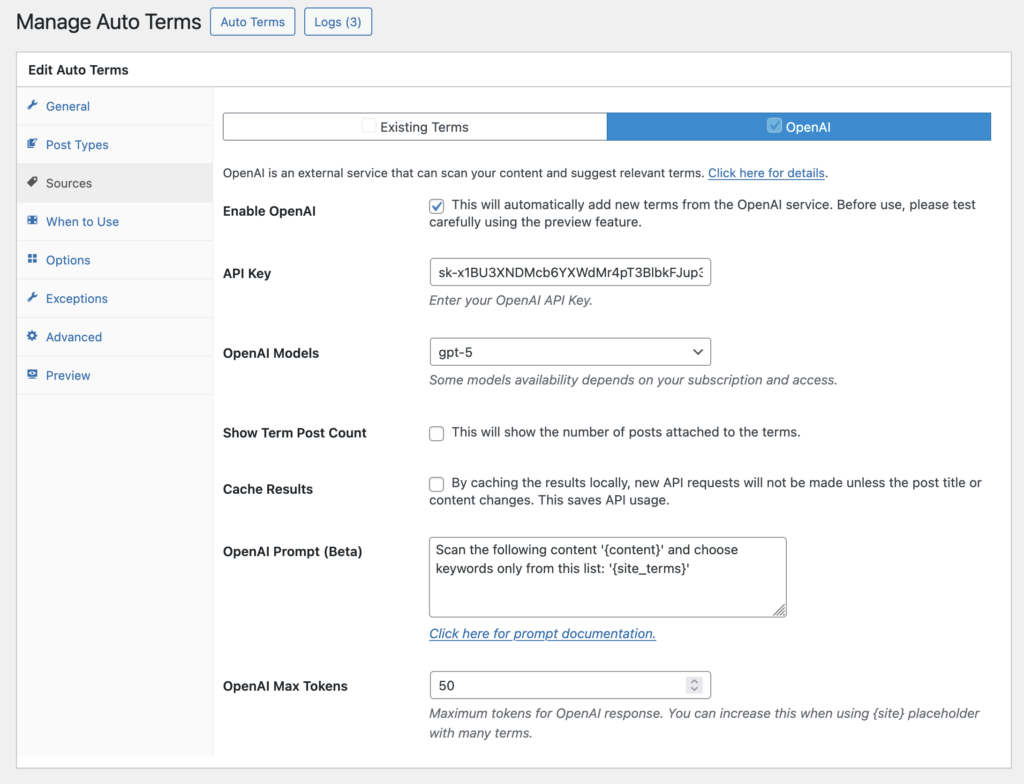The image size is (1024, 784).
Task: Click the screen icon beside Preview
Action: click(x=33, y=375)
